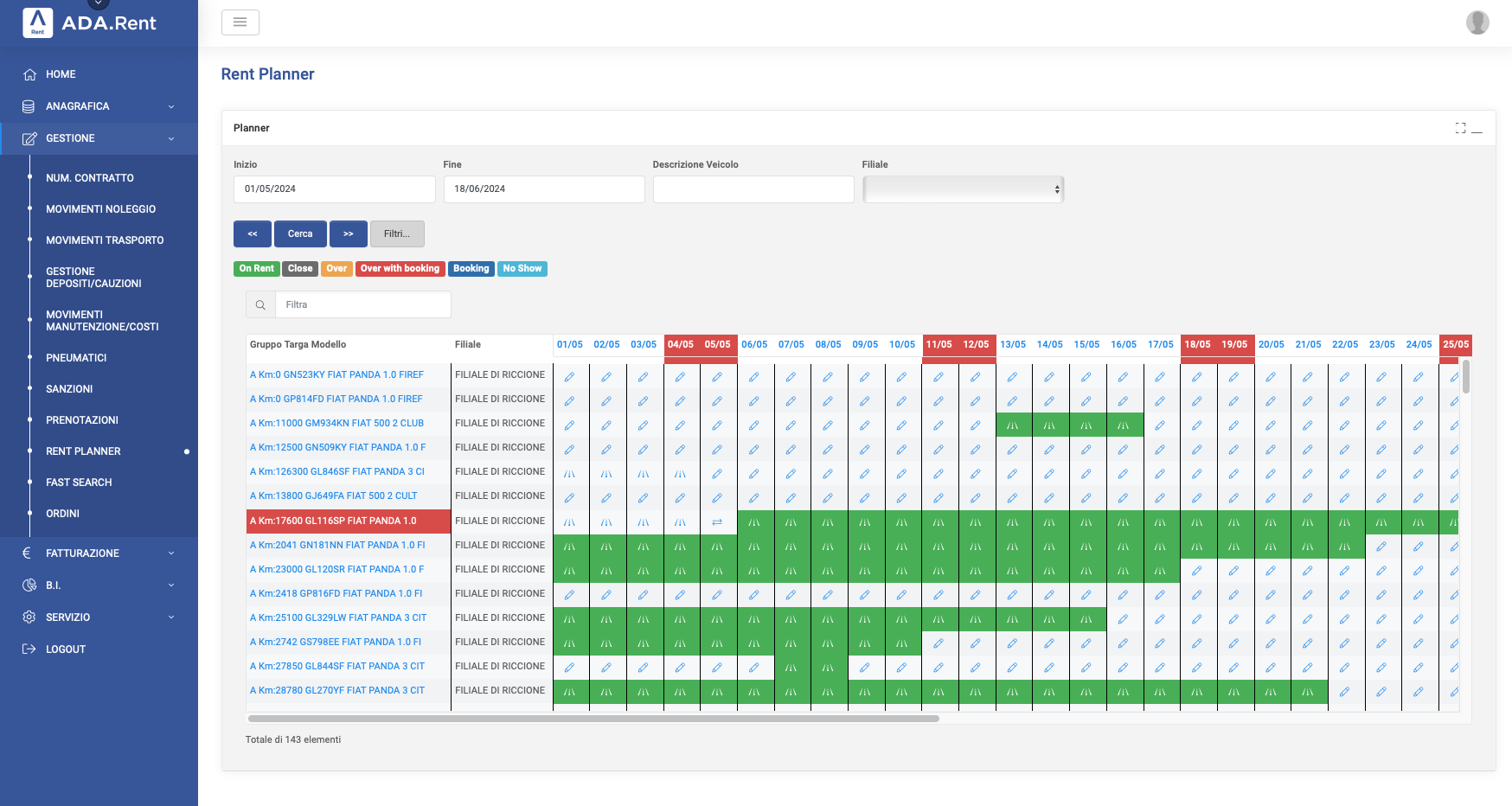Open the Filiale dropdown
Viewport: 1512px width, 806px height.
pyautogui.click(x=963, y=189)
